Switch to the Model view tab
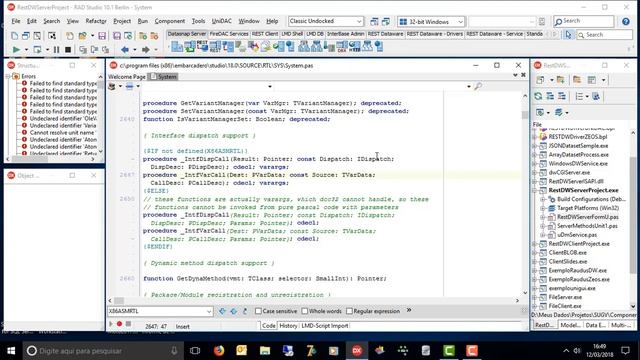This screenshot has height=360, width=640. coord(570,325)
